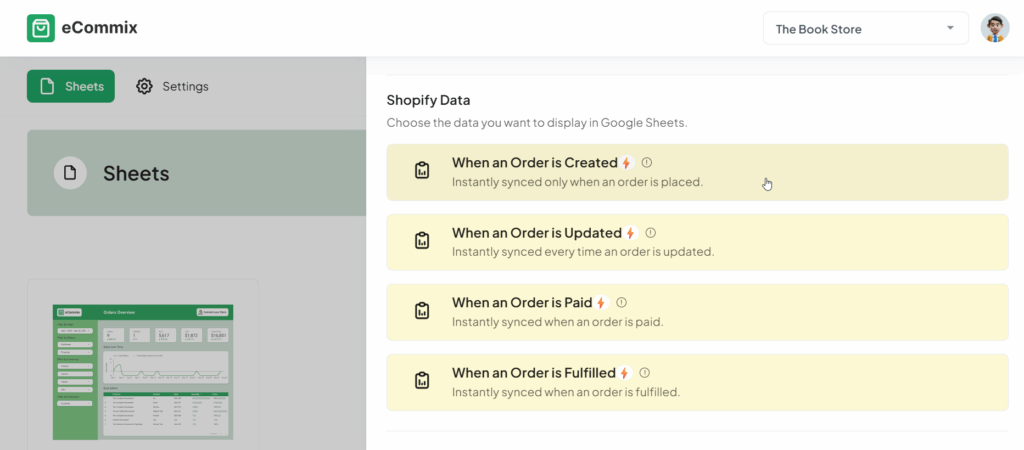The height and width of the screenshot is (450, 1024).
Task: Click 'Instantly synced only when an order is placed' text
Action: (x=577, y=182)
